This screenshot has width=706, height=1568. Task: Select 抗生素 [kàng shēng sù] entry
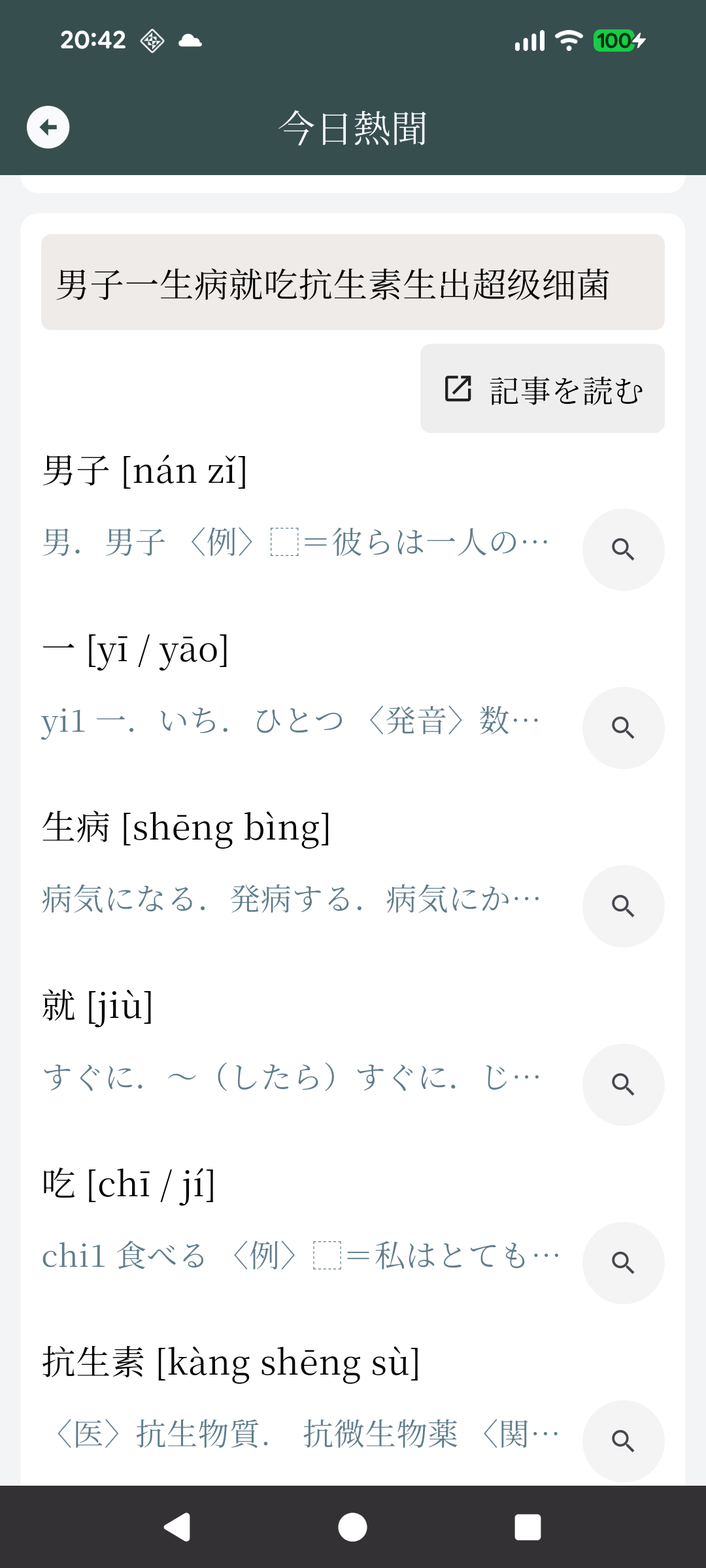tap(231, 1362)
